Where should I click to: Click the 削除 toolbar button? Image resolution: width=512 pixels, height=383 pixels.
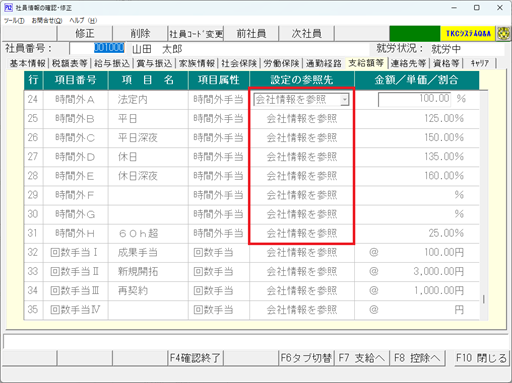pos(140,33)
